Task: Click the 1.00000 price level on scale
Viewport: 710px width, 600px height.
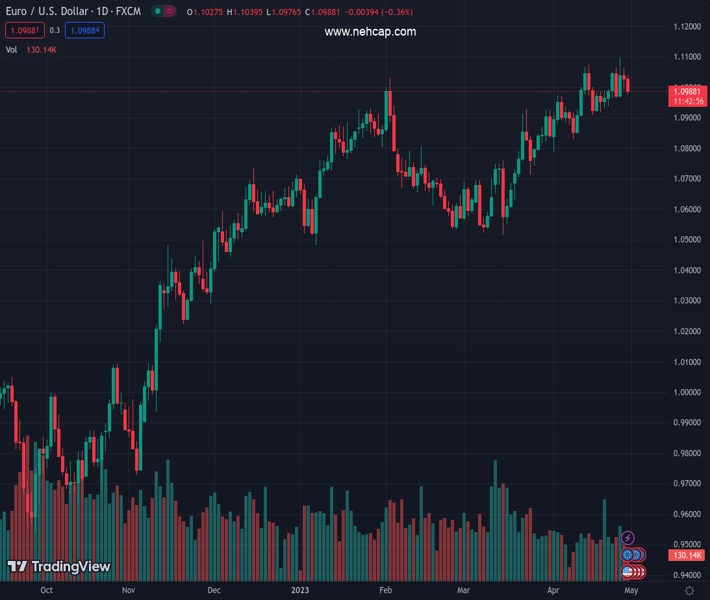Action: pyautogui.click(x=686, y=392)
